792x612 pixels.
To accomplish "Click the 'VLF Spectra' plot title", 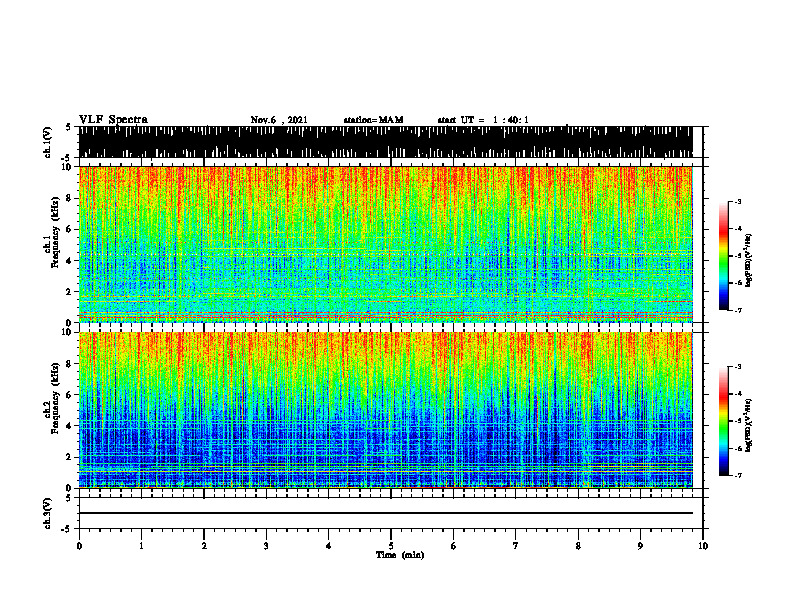I will pyautogui.click(x=113, y=119).
